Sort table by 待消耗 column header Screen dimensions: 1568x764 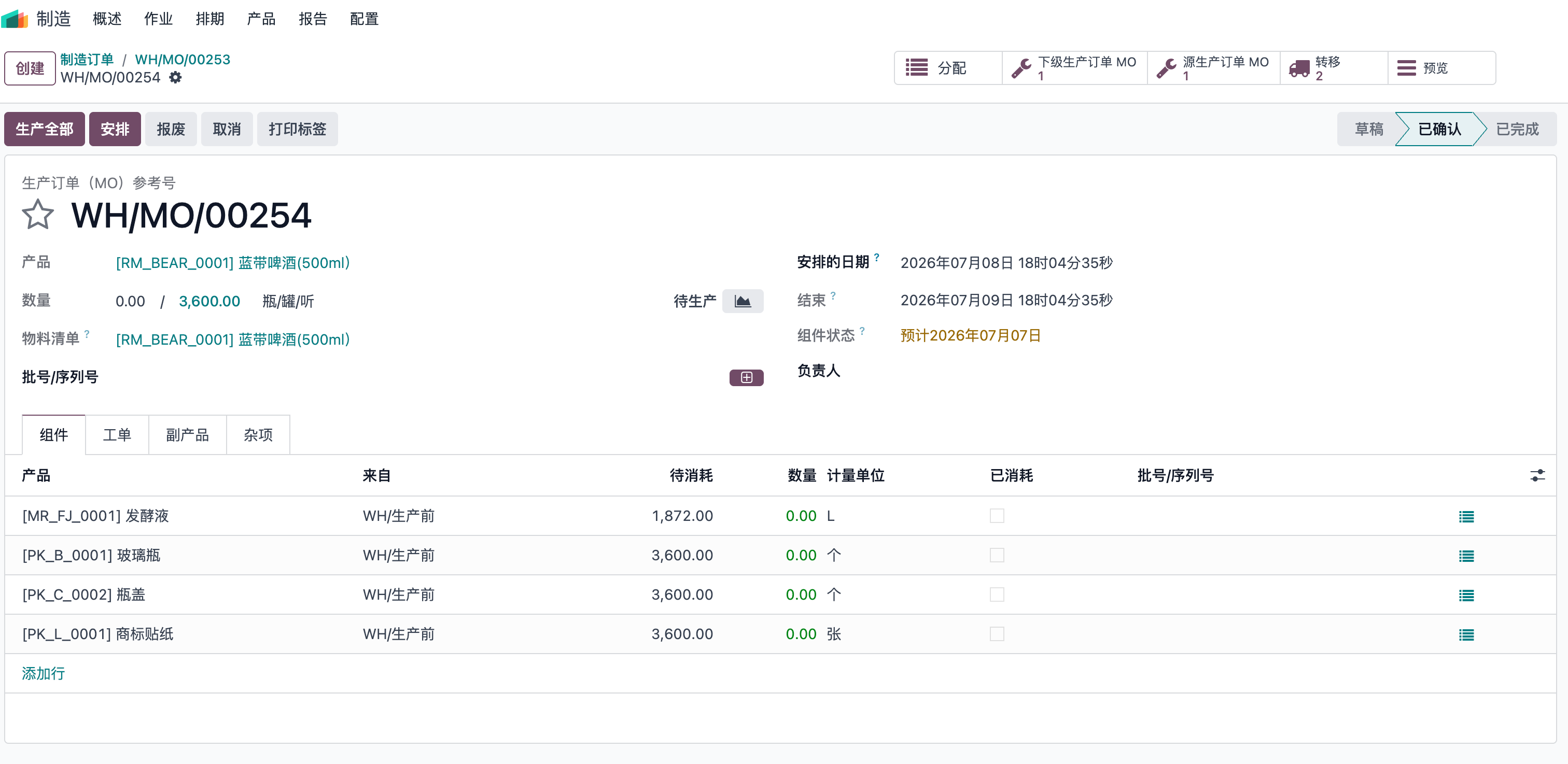pyautogui.click(x=691, y=475)
